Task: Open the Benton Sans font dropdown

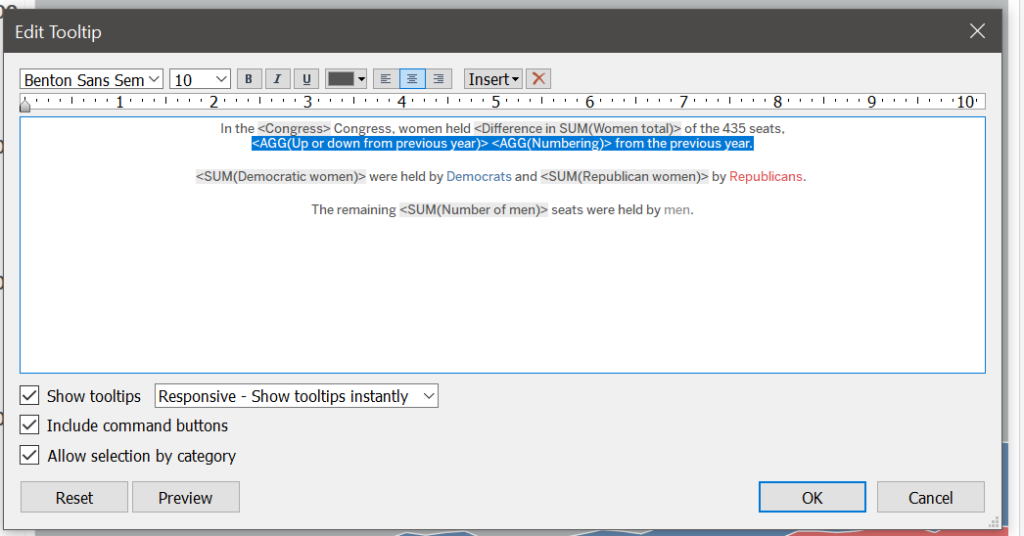Action: (91, 80)
